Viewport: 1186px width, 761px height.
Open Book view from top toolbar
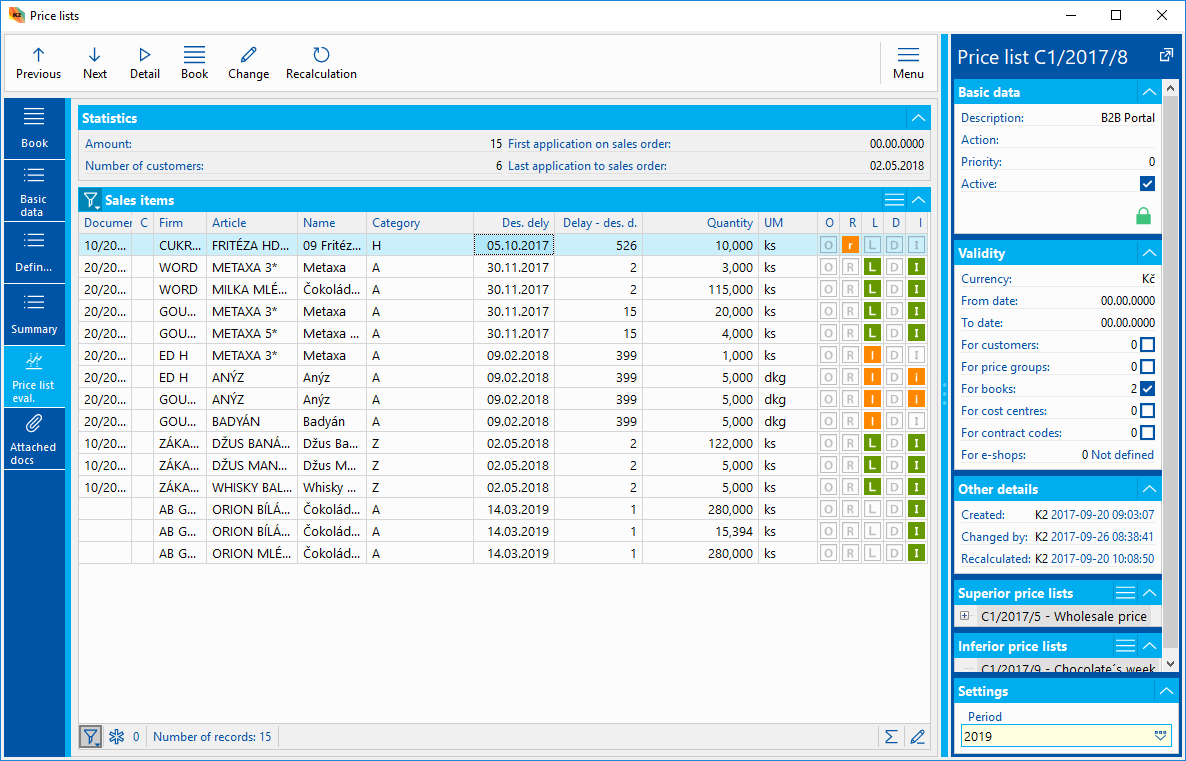click(x=194, y=63)
